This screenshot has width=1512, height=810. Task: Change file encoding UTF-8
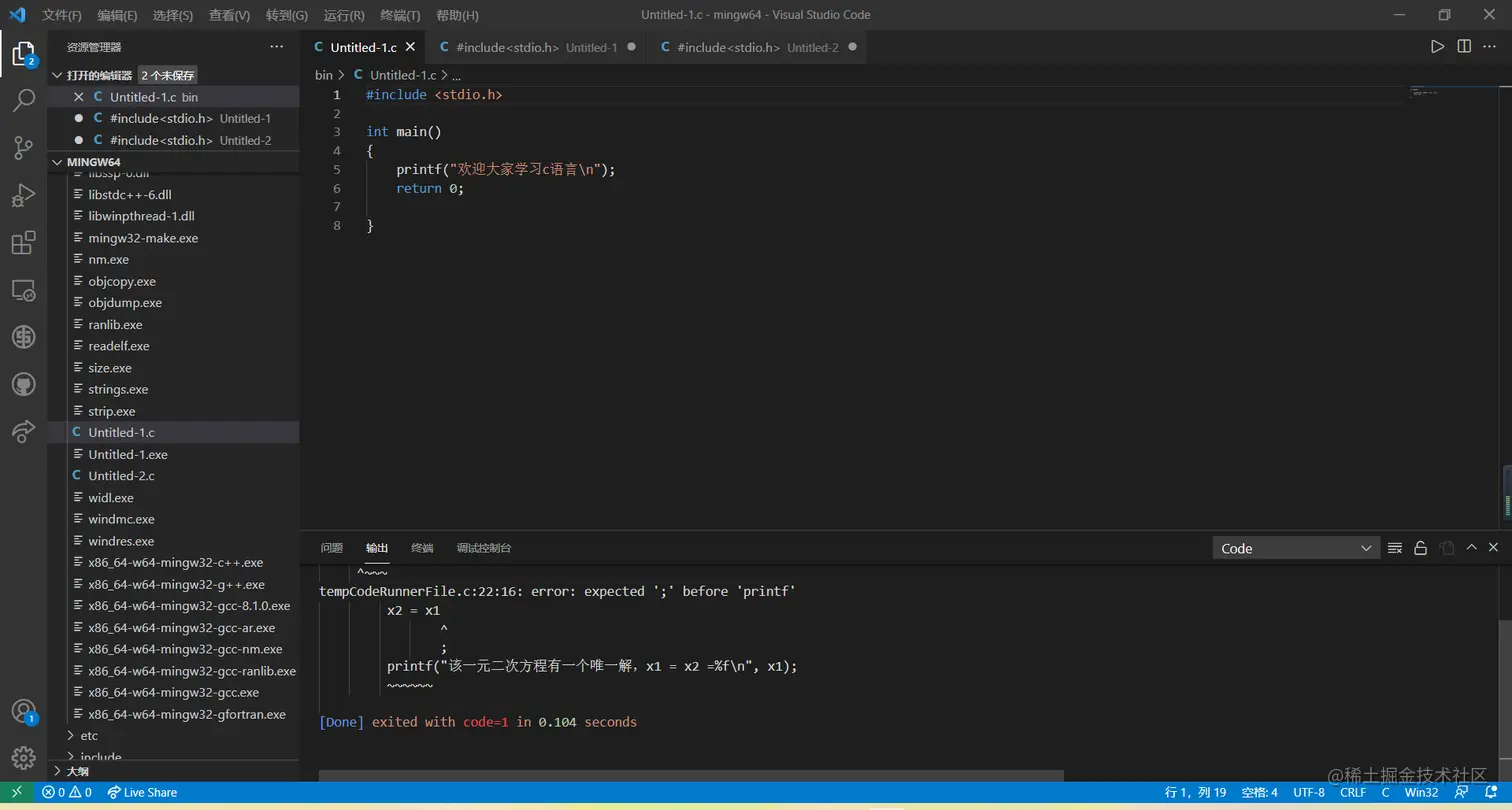pos(1308,792)
